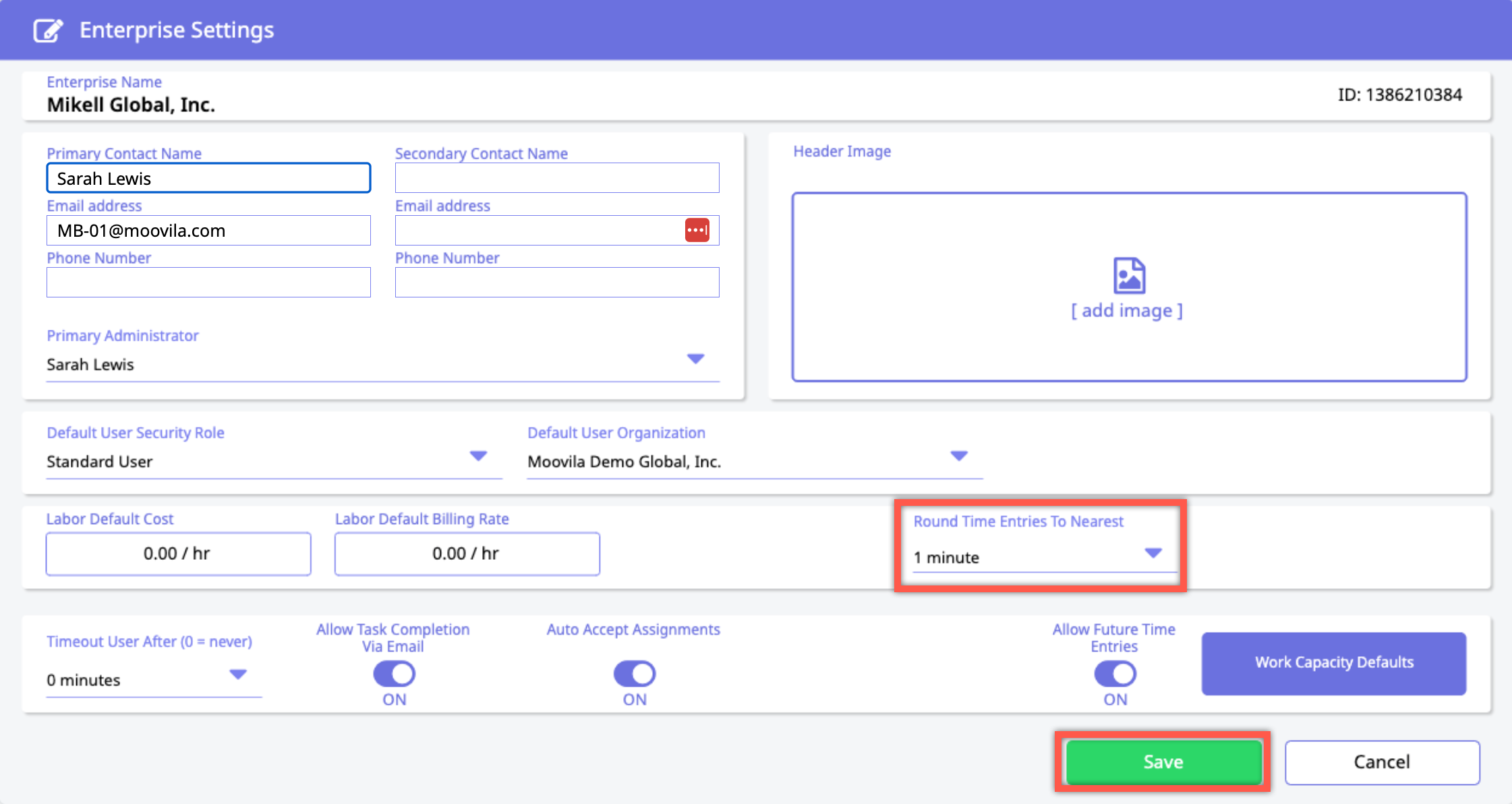Click the red password manager icon
Image resolution: width=1512 pixels, height=804 pixels.
click(x=697, y=230)
